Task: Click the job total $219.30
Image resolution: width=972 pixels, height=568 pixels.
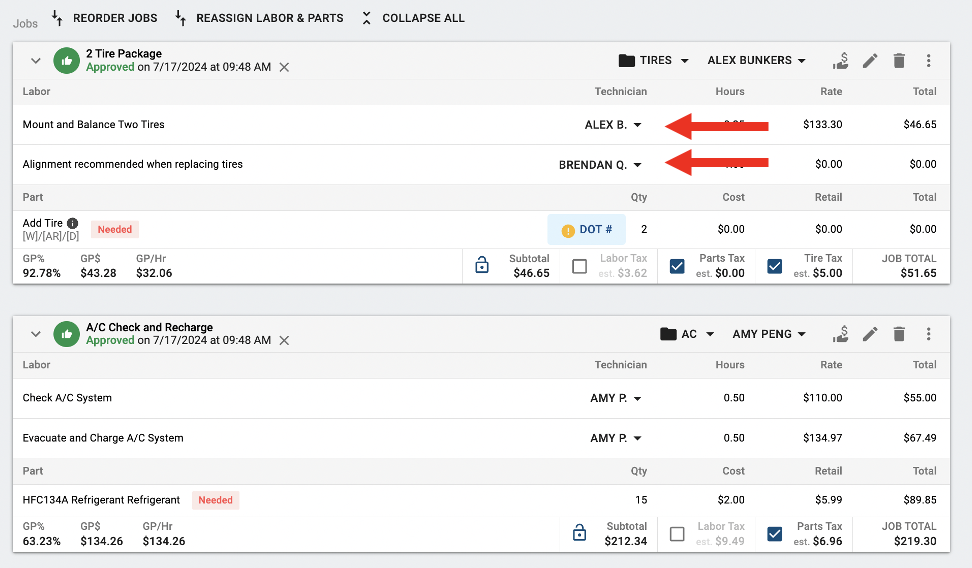Action: click(x=915, y=541)
